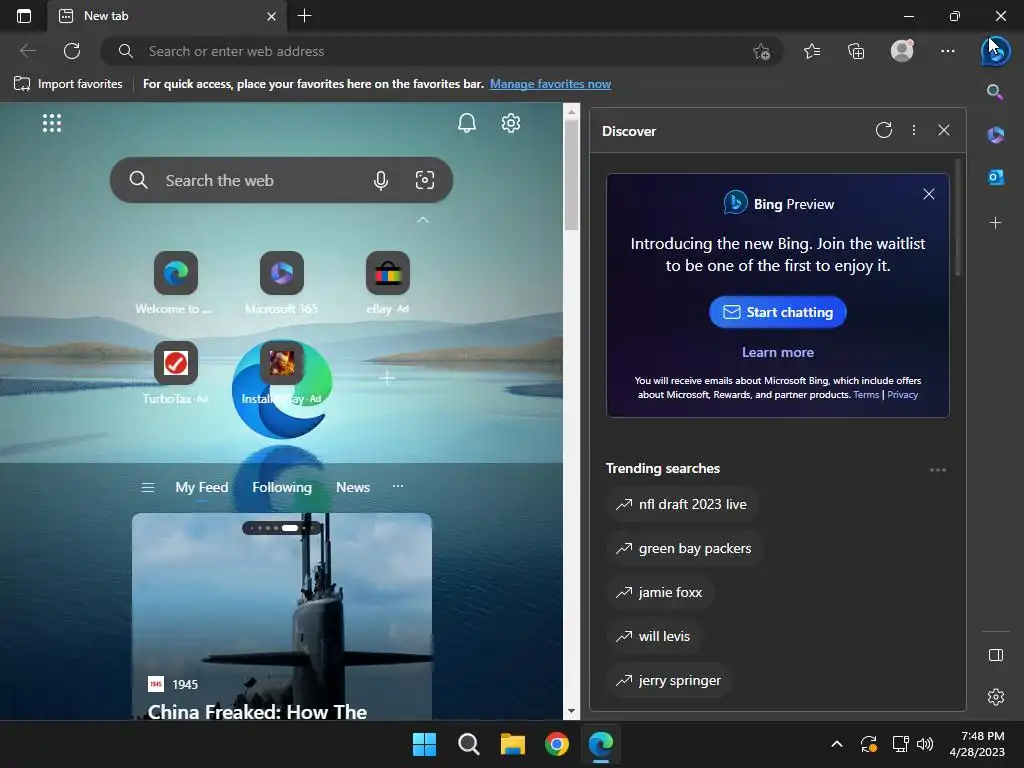Viewport: 1024px width, 768px height.
Task: Launch Google Chrome from the taskbar
Action: click(x=556, y=744)
